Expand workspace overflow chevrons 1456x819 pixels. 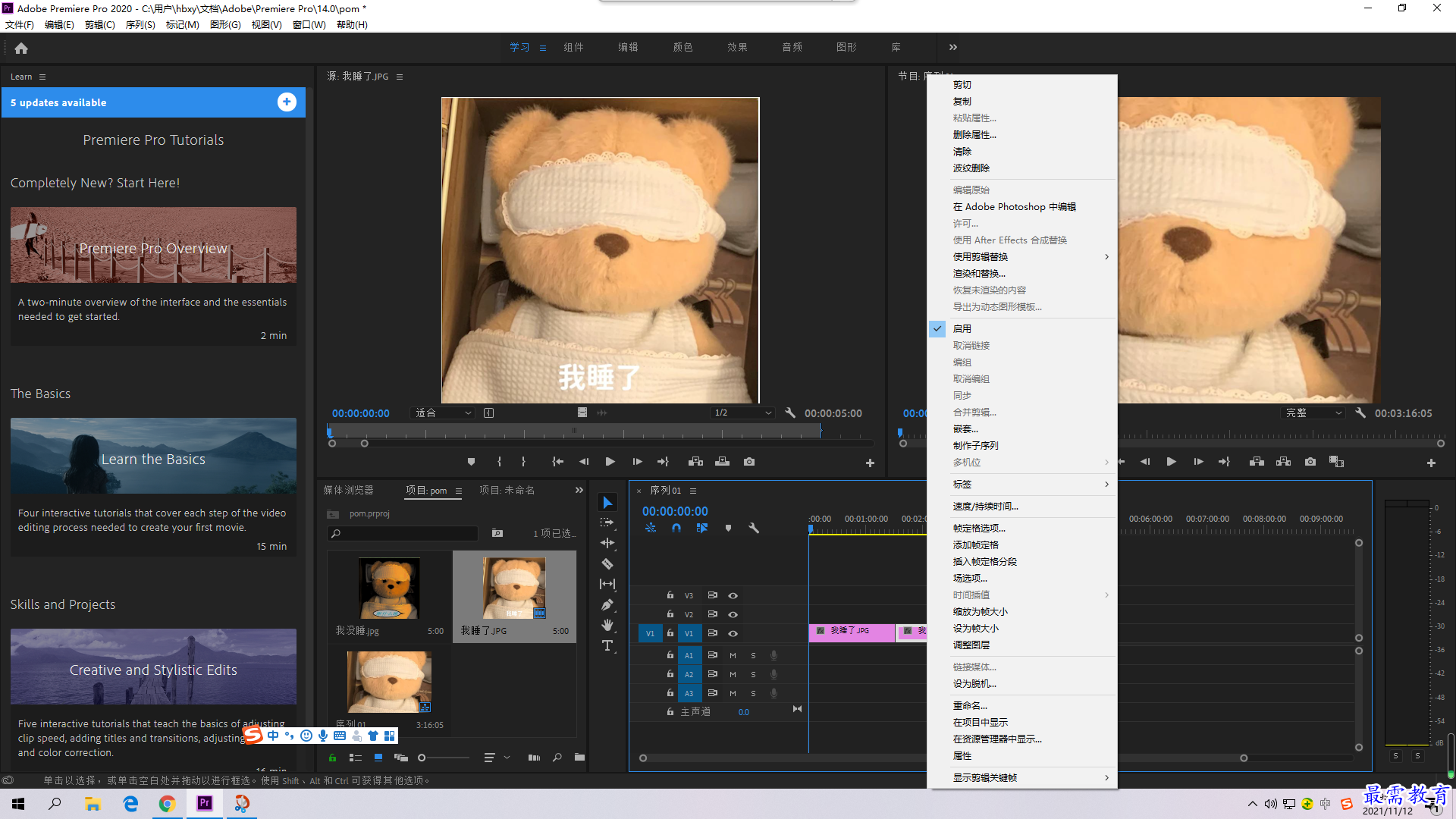pos(953,47)
